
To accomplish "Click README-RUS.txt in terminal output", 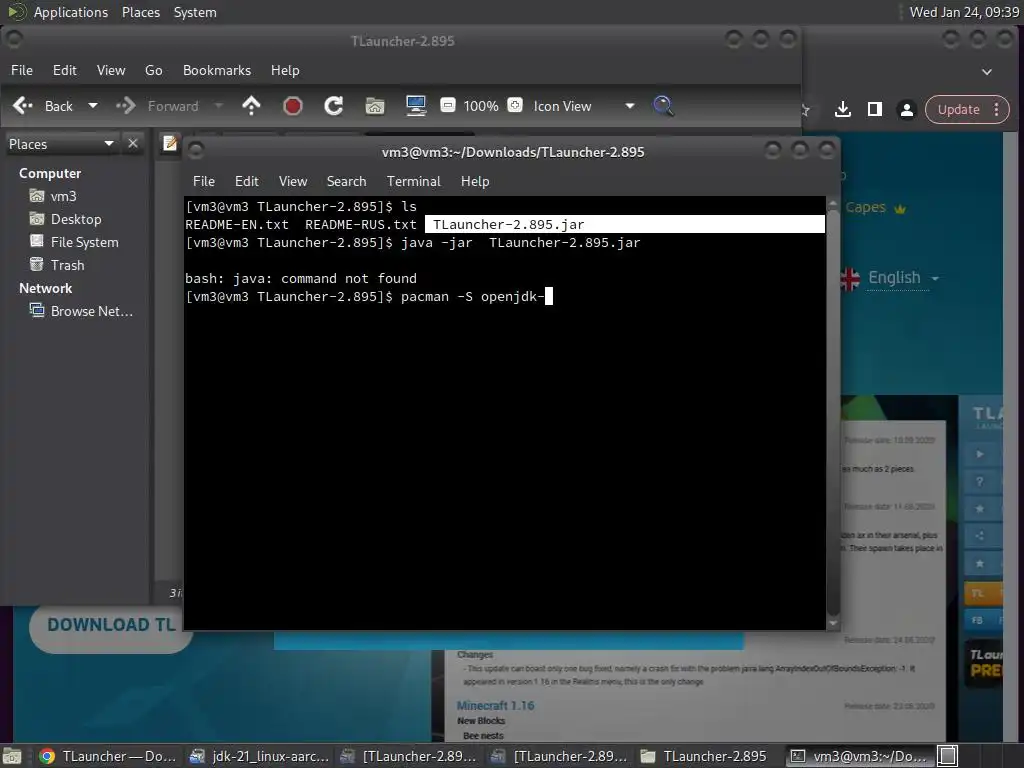I will 360,224.
